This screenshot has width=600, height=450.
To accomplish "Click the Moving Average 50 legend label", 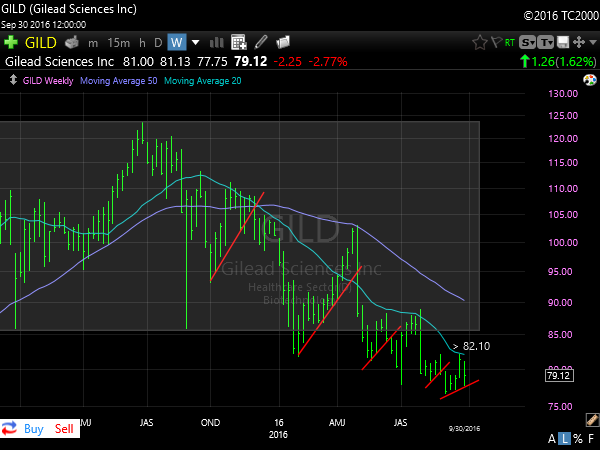I will pyautogui.click(x=119, y=81).
